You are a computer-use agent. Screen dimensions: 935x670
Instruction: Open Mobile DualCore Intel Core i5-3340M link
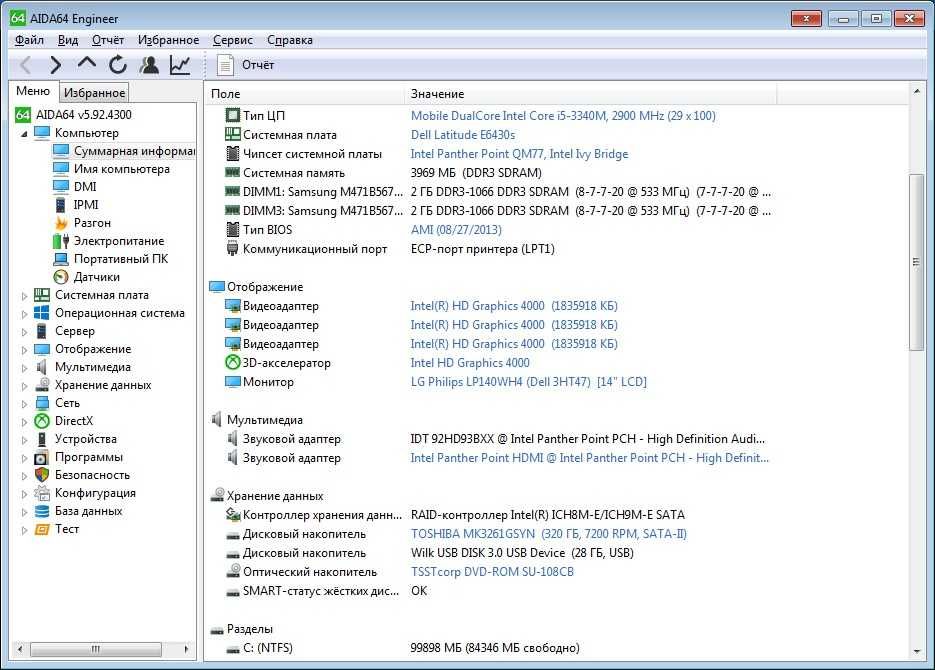[563, 116]
